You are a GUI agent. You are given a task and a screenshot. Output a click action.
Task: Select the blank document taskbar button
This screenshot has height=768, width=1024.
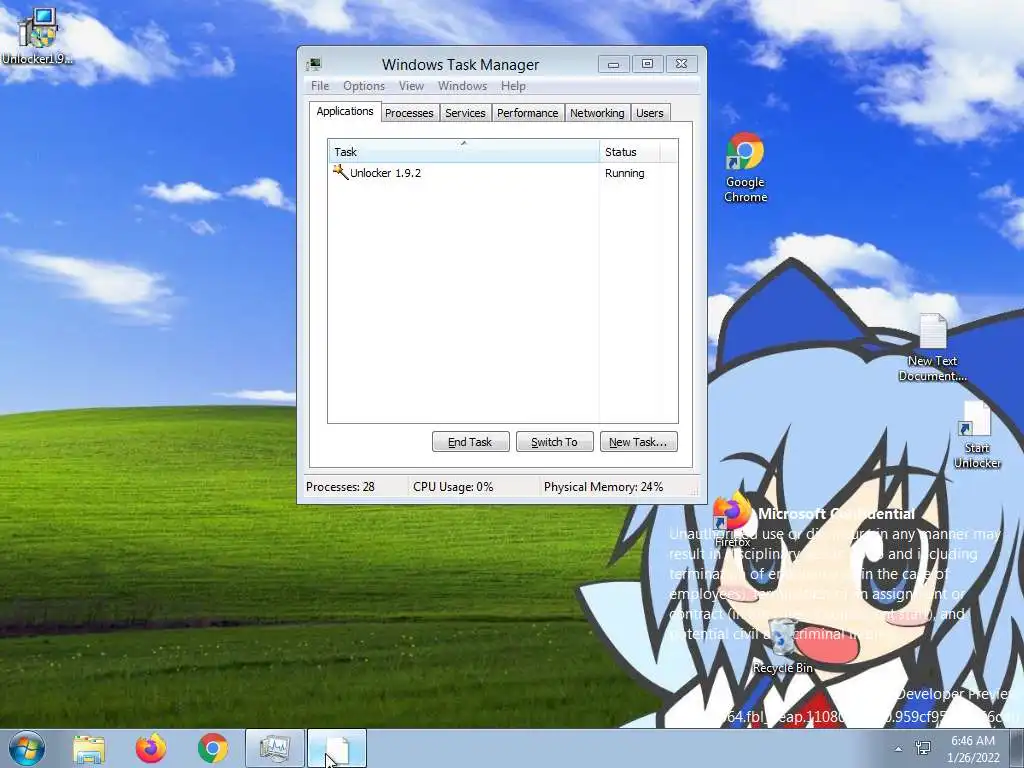coord(337,748)
